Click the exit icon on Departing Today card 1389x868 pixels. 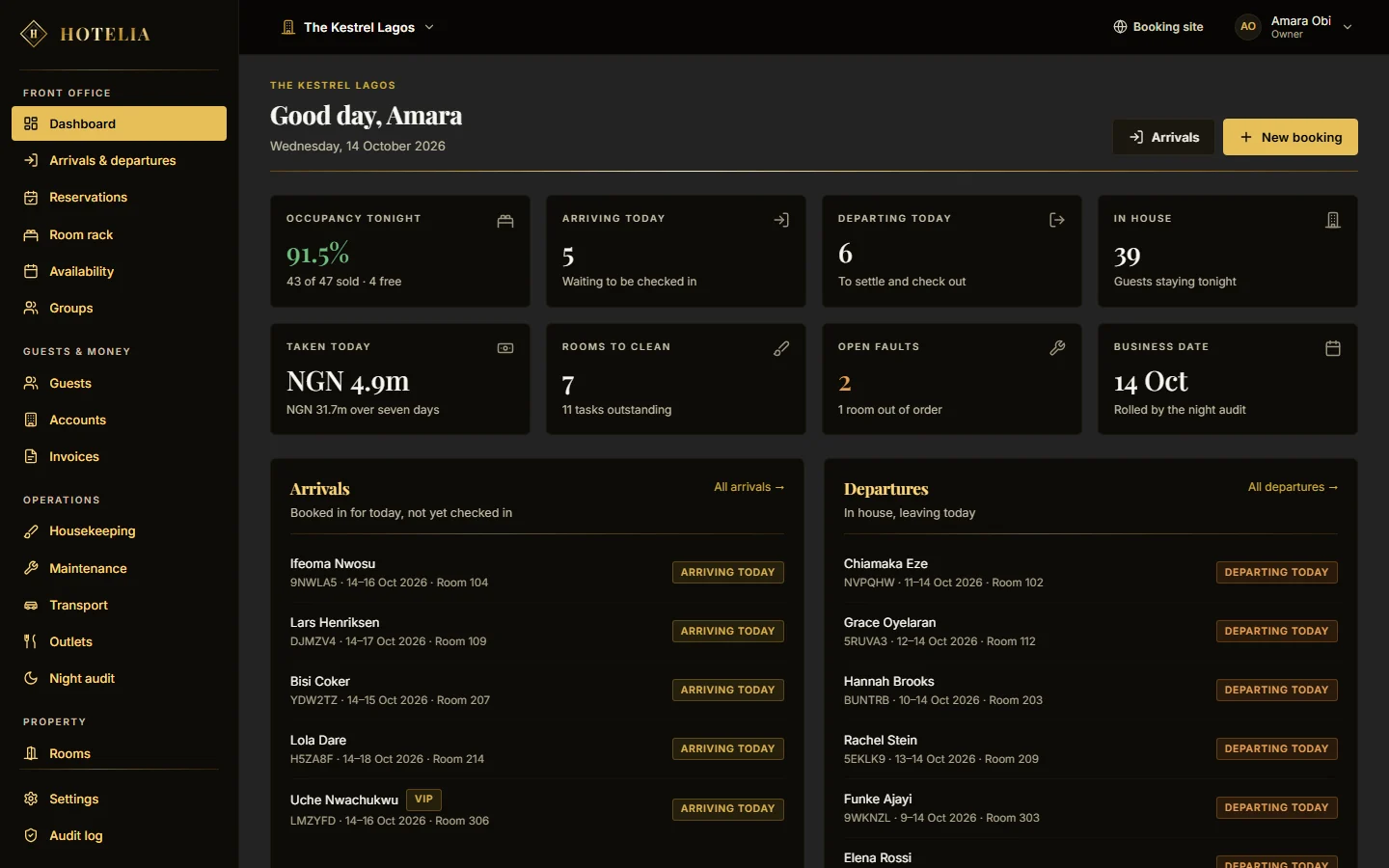[1057, 221]
